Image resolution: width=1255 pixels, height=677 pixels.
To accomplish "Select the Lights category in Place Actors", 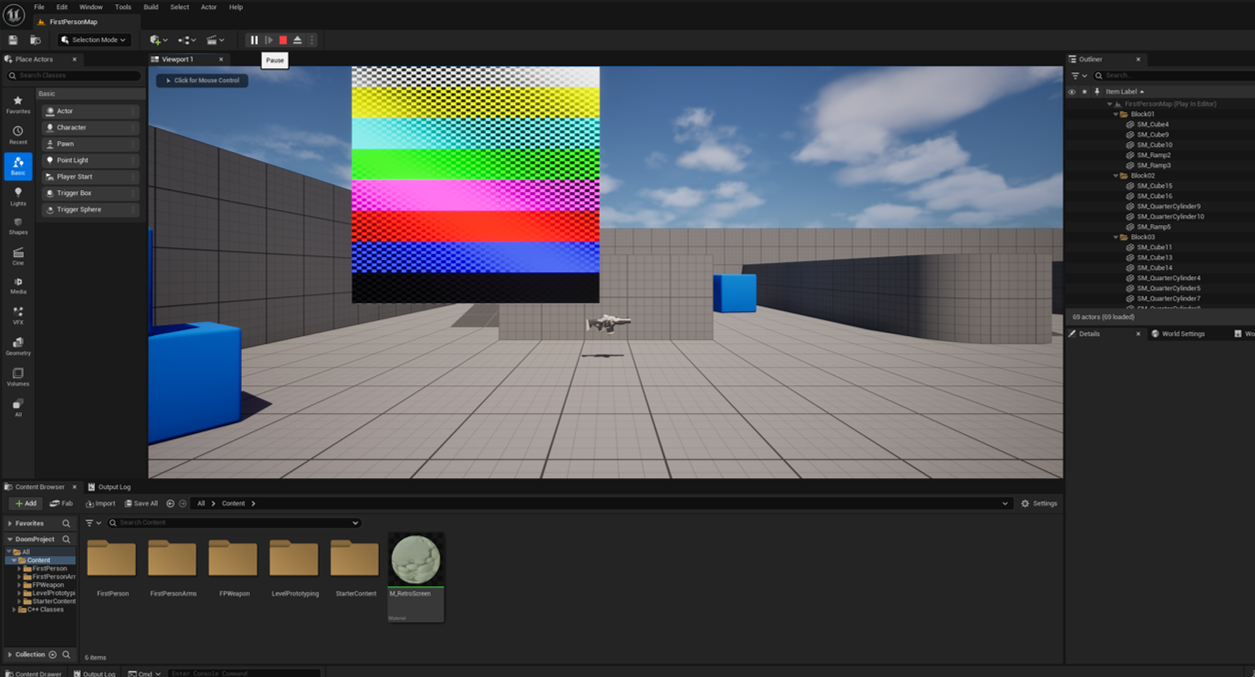I will (18, 196).
